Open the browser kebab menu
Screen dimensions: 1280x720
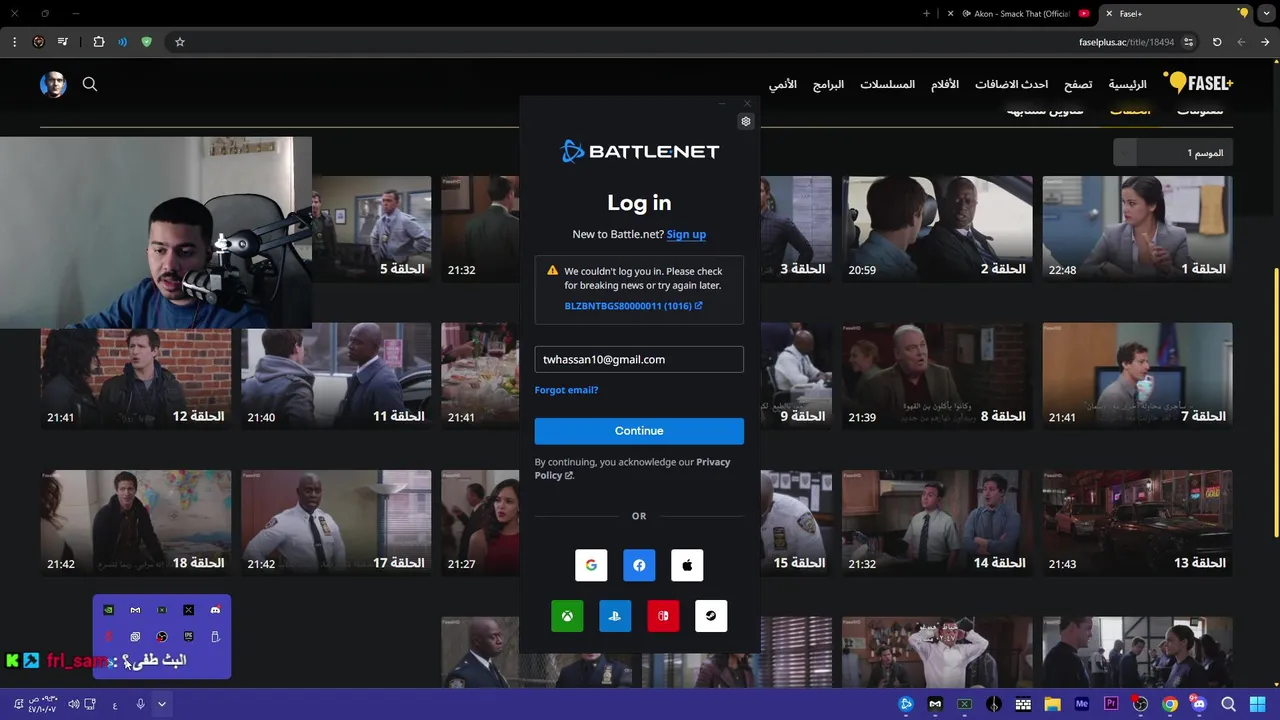tap(14, 42)
